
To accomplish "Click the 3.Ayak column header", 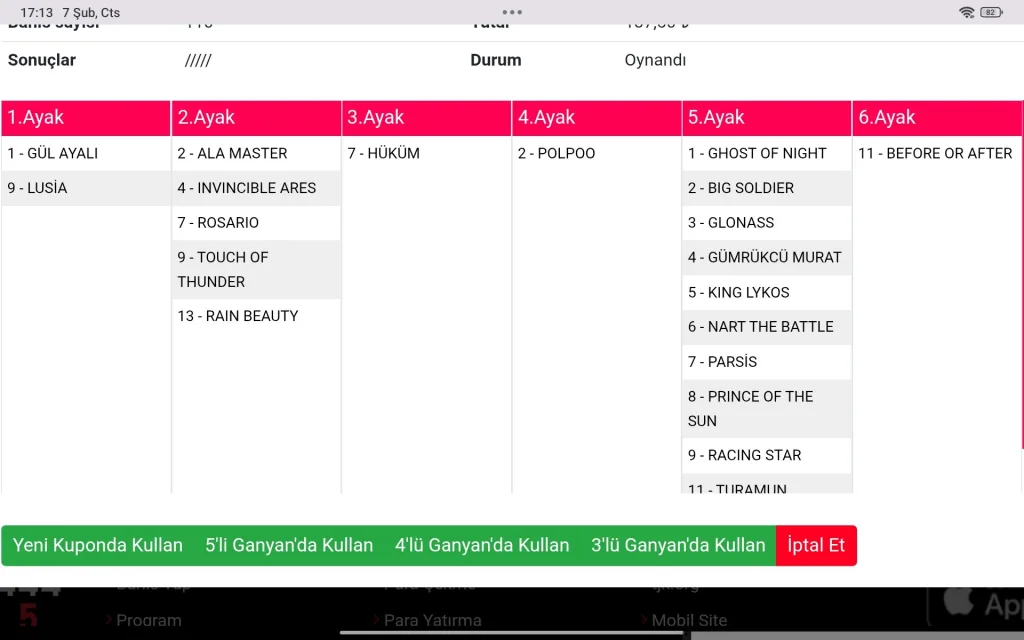I will click(426, 117).
